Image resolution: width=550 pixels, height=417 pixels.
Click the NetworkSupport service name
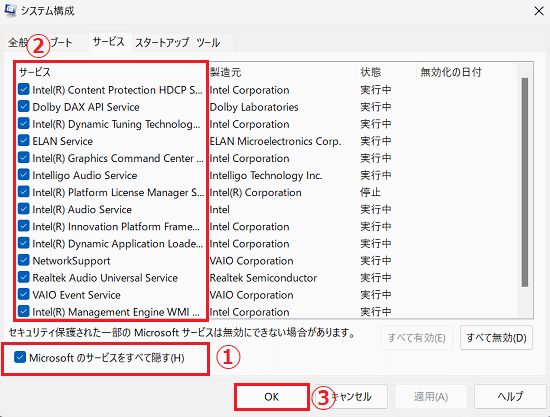[x=71, y=261]
